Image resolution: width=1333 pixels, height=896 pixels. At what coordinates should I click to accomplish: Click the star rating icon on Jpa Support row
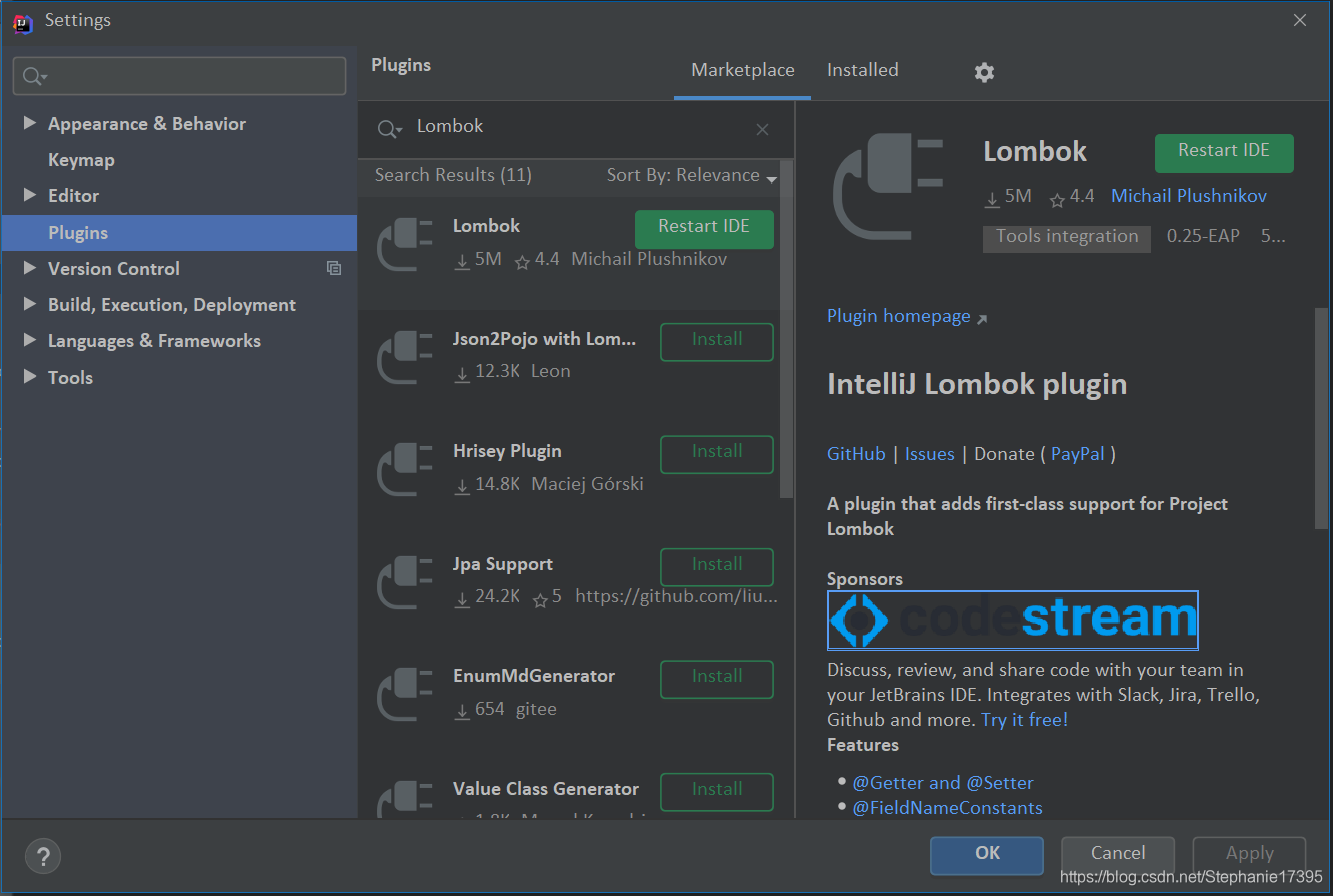(540, 600)
